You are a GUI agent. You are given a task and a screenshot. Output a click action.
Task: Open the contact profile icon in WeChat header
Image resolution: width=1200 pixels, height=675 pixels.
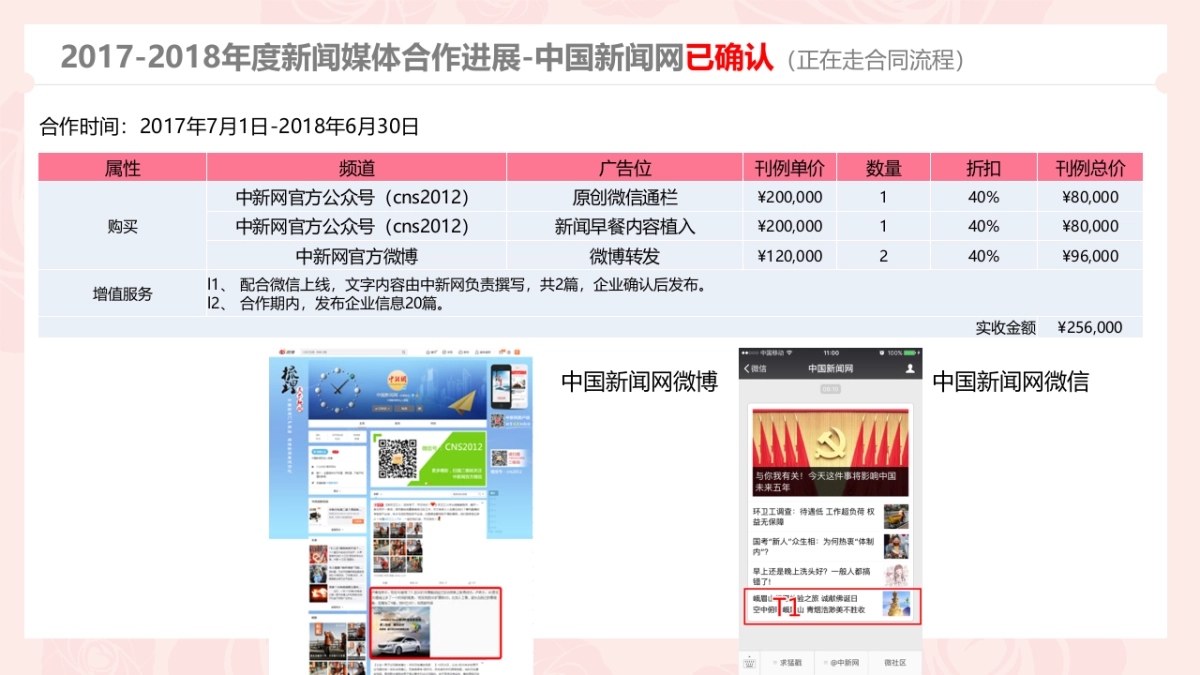pos(910,369)
